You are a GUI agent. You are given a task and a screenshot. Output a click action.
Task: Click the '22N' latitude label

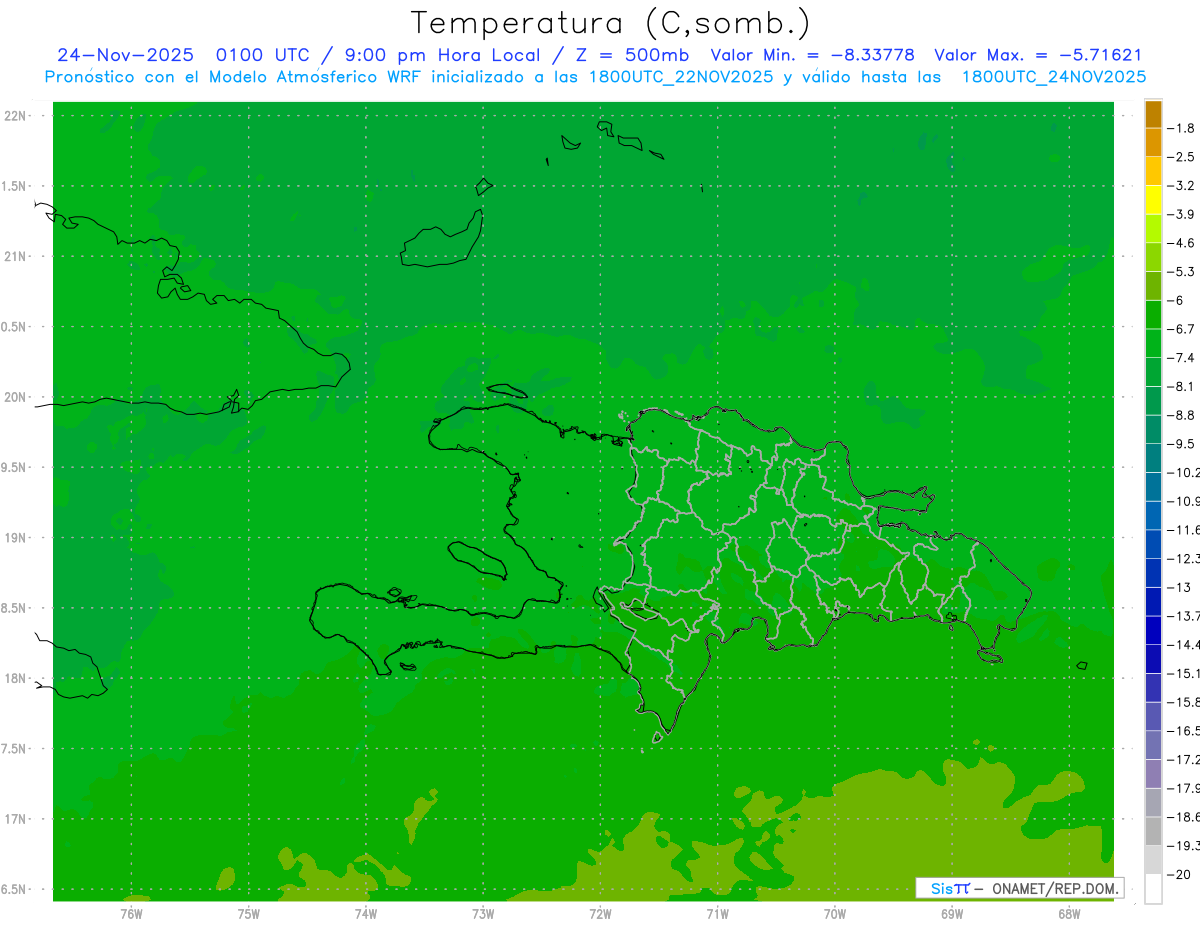tap(16, 116)
